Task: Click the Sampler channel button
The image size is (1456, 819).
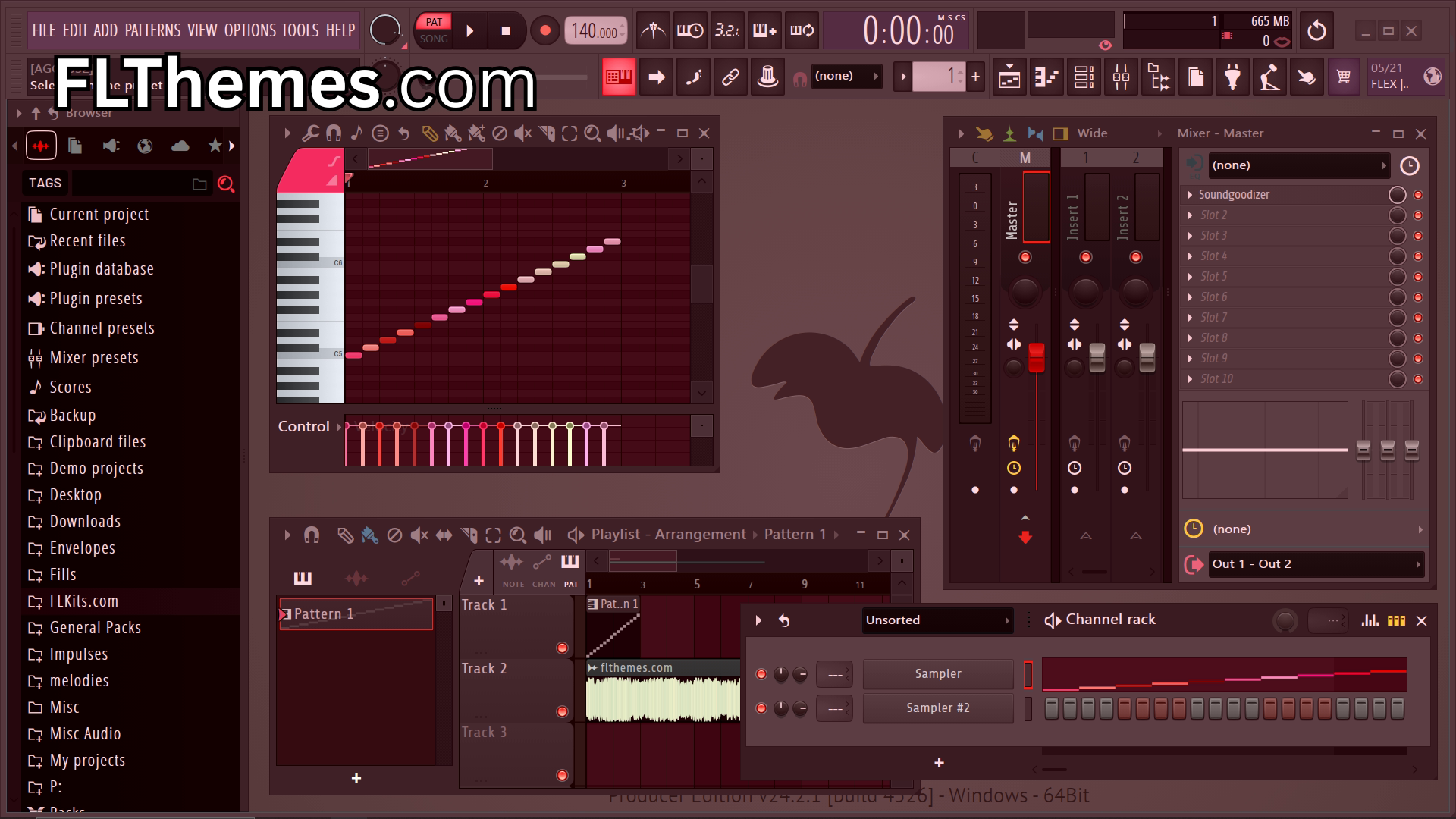Action: (x=938, y=674)
